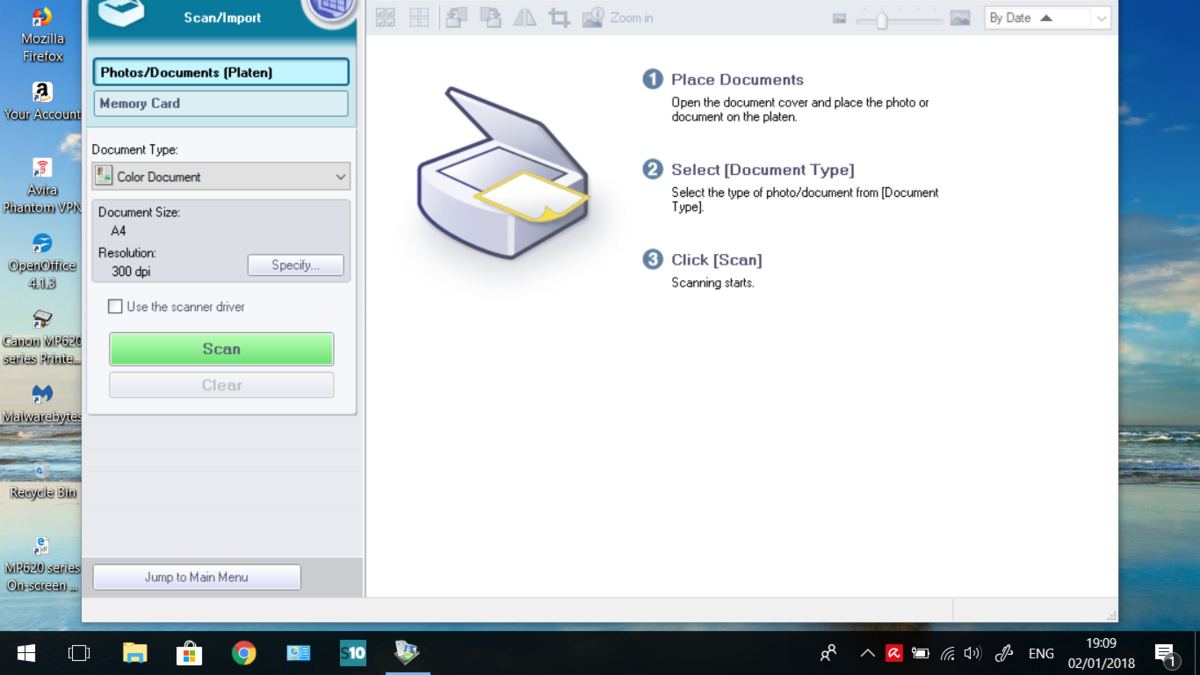The height and width of the screenshot is (675, 1200).
Task: Enable Use the scanner driver checkbox
Action: (x=116, y=307)
